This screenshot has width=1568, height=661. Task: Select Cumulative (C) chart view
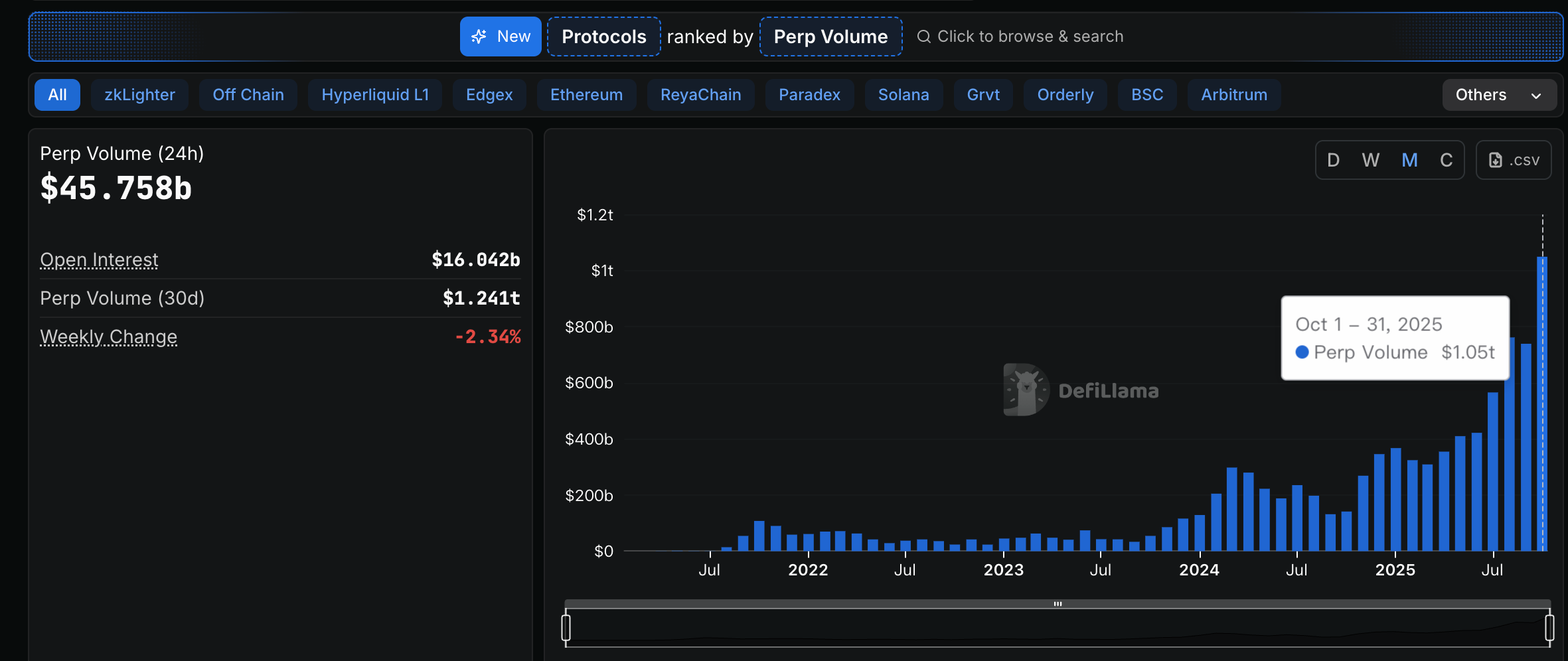1446,160
